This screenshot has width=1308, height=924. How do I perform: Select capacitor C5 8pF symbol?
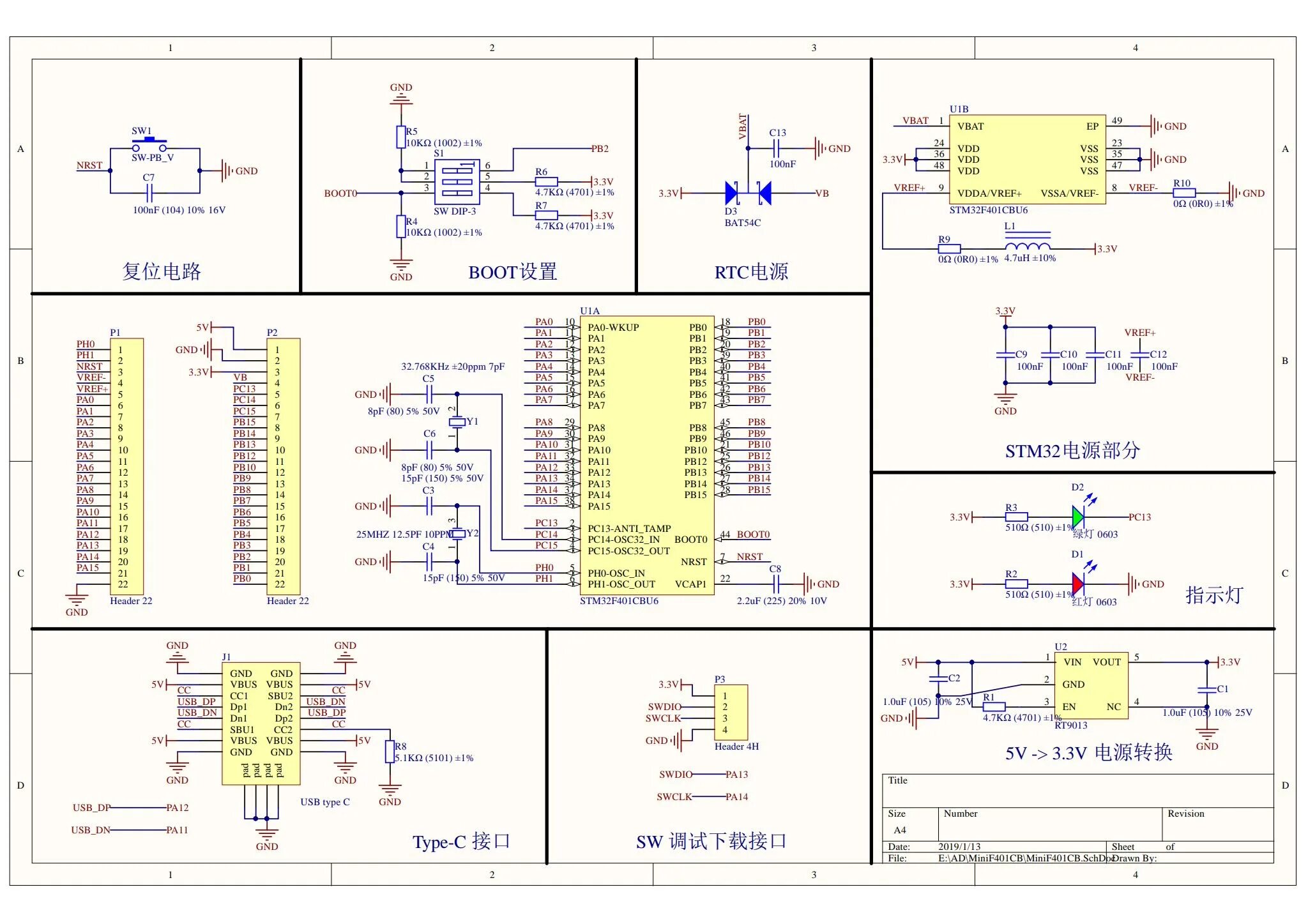point(429,394)
